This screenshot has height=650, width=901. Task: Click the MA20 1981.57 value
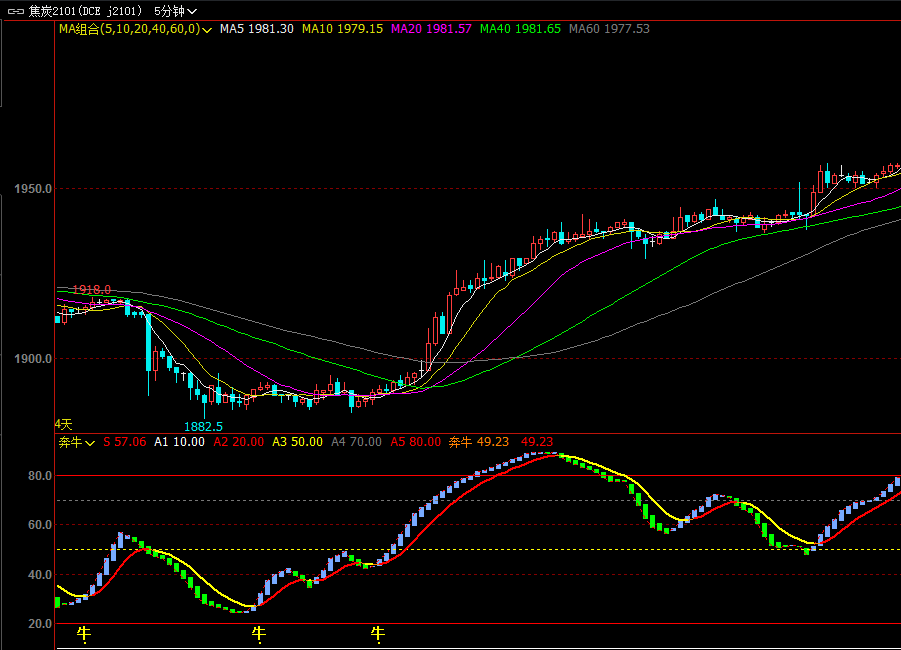[431, 29]
